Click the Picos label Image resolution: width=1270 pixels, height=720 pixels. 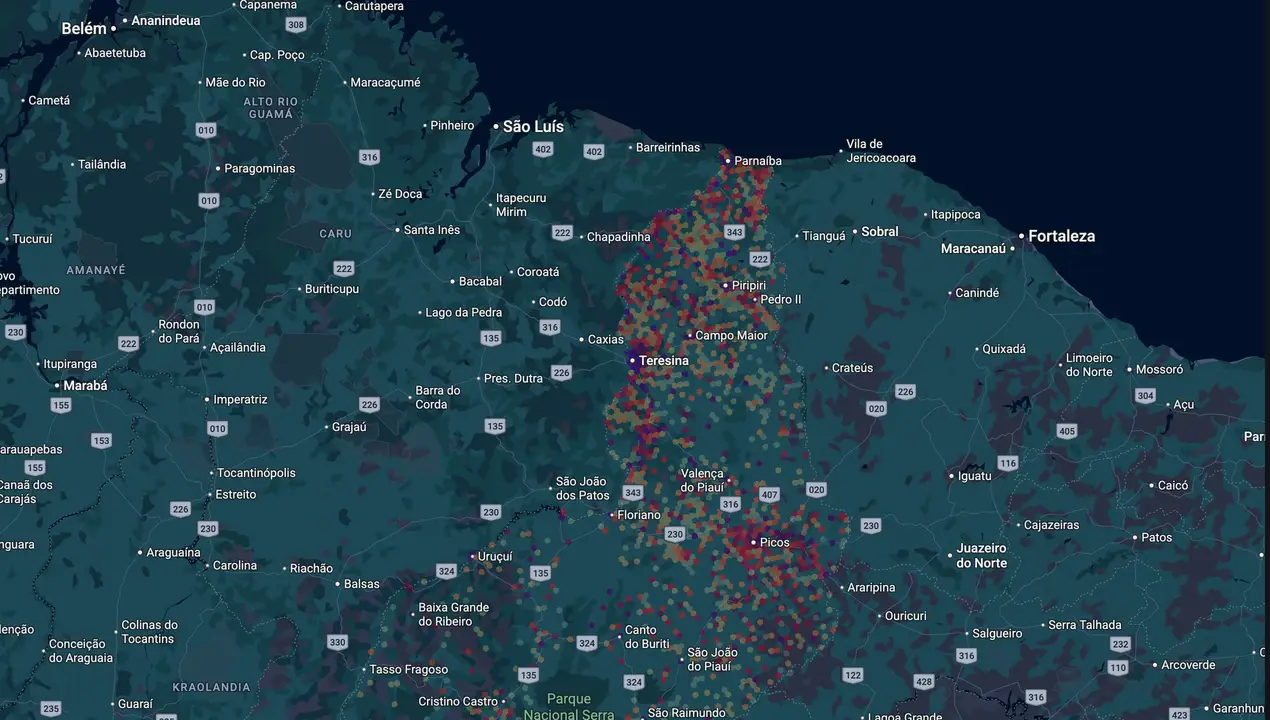pos(775,543)
